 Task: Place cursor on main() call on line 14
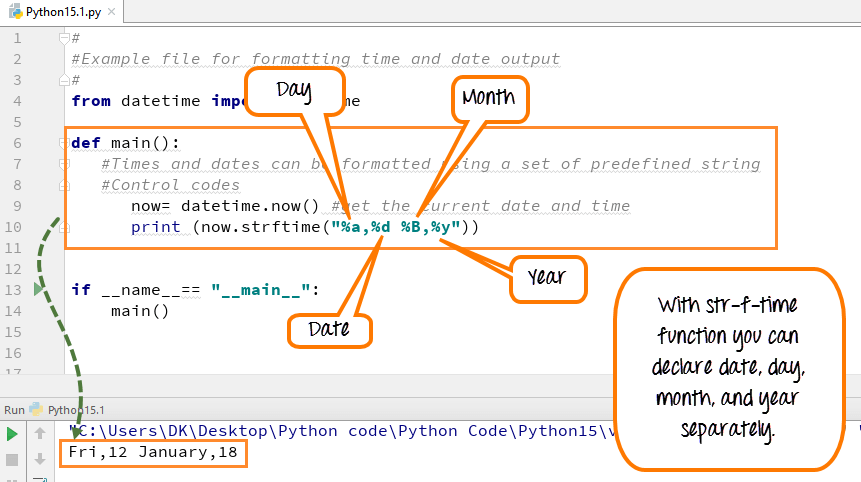coord(140,311)
